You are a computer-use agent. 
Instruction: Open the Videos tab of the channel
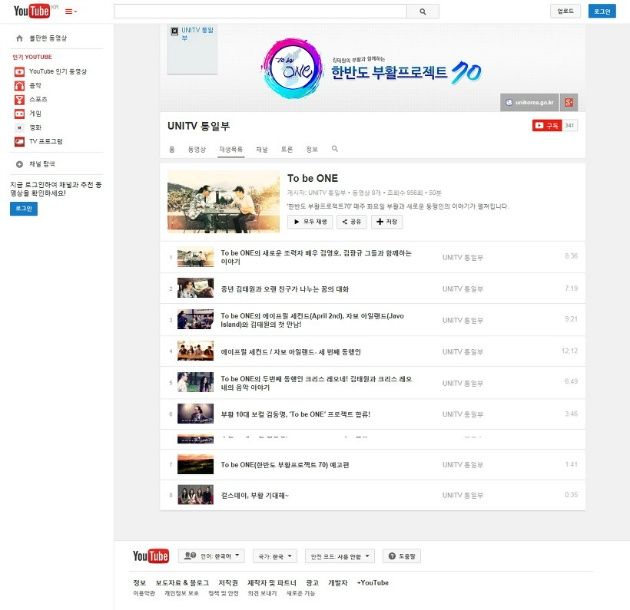click(x=197, y=149)
